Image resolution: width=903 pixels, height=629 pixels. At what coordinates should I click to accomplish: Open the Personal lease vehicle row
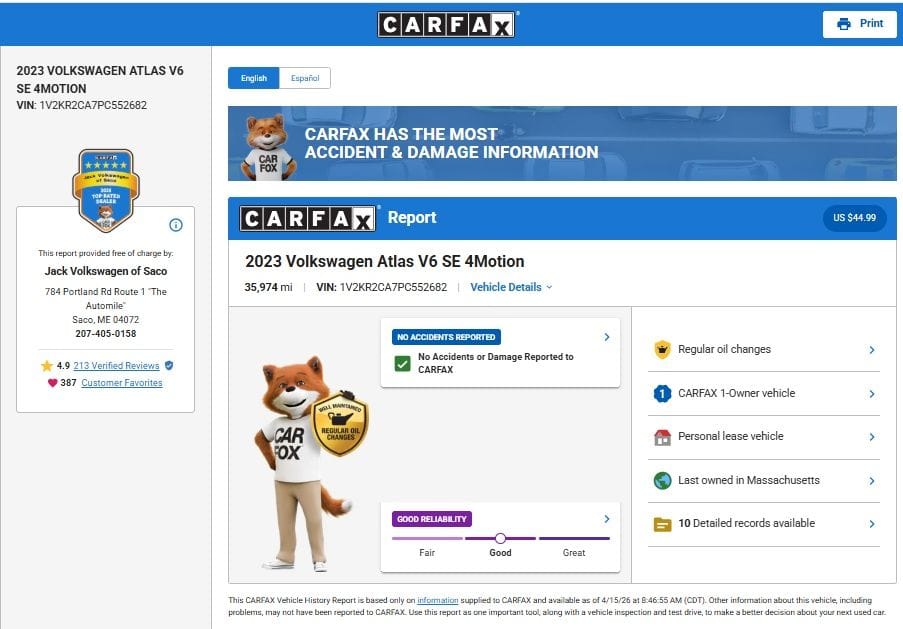765,437
